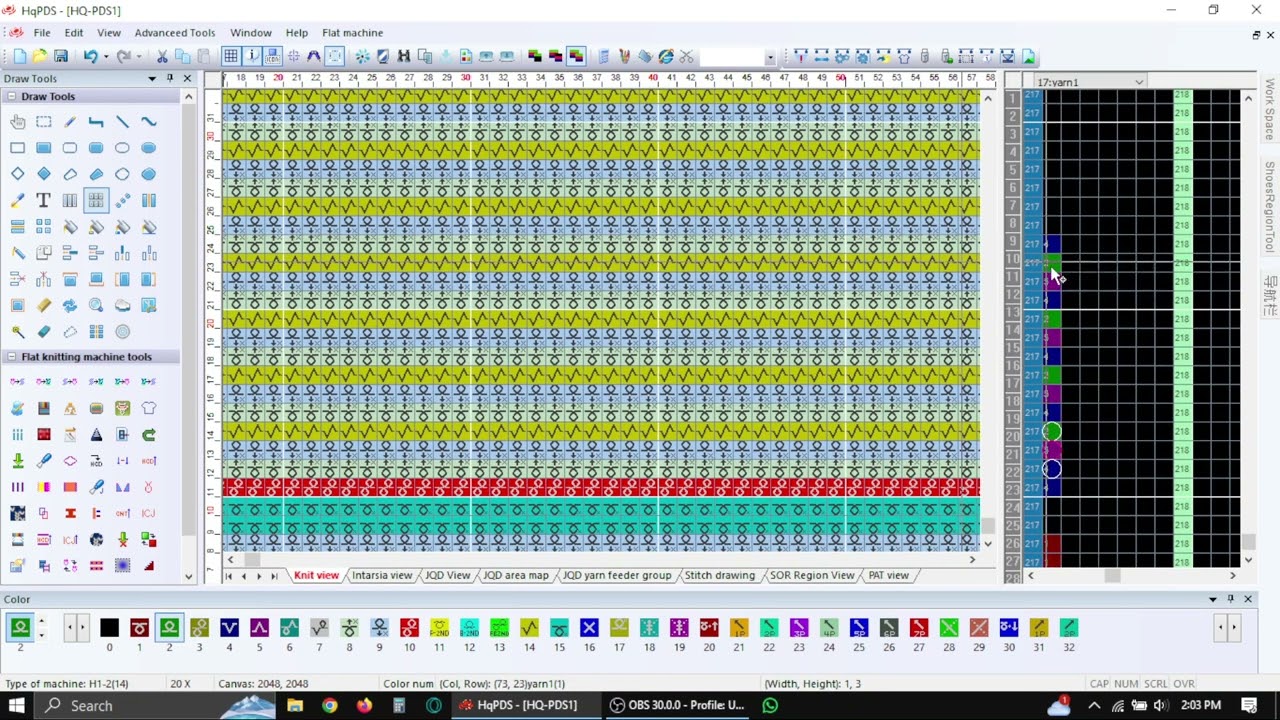1280x720 pixels.
Task: Open the 17:yarn1 dropdown
Action: coord(1139,82)
